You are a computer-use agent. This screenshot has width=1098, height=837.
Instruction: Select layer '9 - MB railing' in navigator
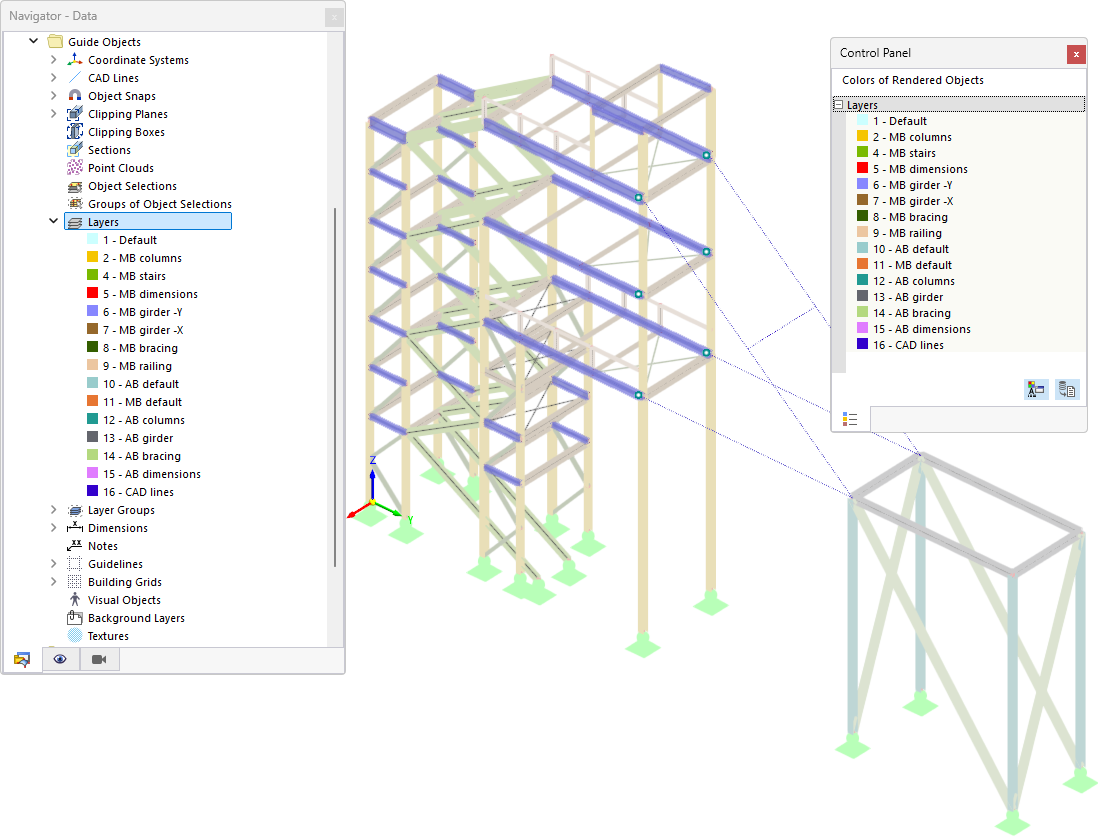coord(137,366)
